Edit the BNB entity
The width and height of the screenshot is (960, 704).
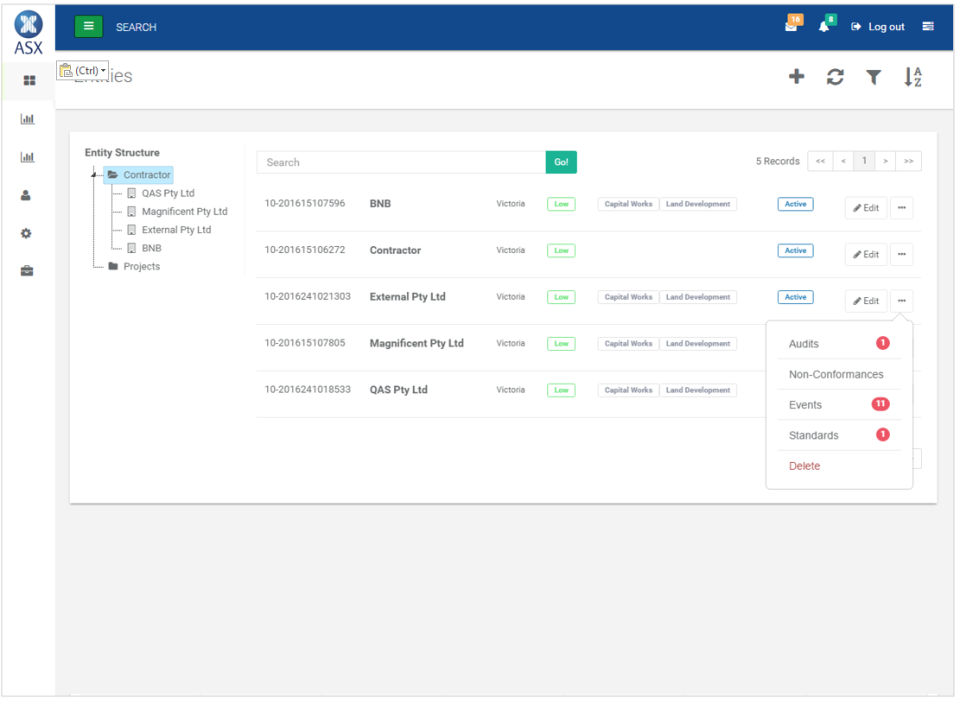[x=866, y=208]
